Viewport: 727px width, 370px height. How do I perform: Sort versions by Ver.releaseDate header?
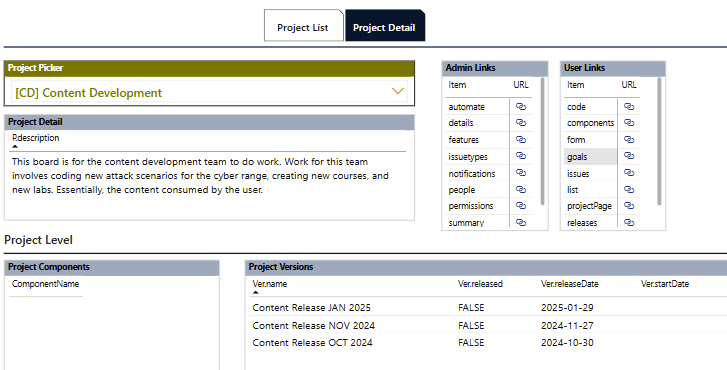pyautogui.click(x=569, y=284)
